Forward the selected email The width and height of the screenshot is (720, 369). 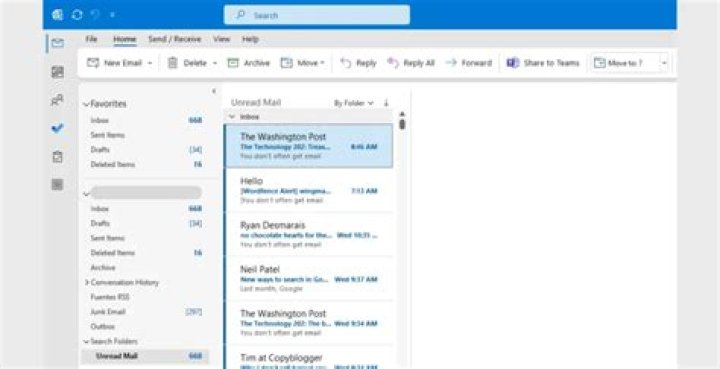469,63
